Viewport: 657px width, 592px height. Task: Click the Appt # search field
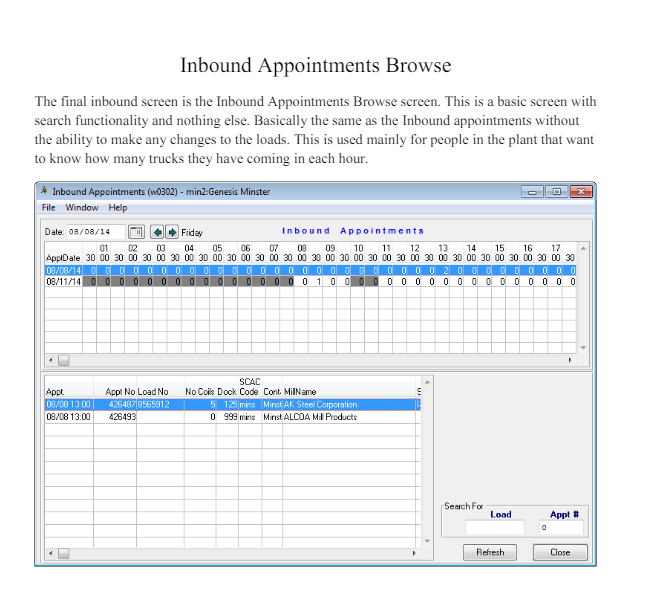pyautogui.click(x=561, y=527)
